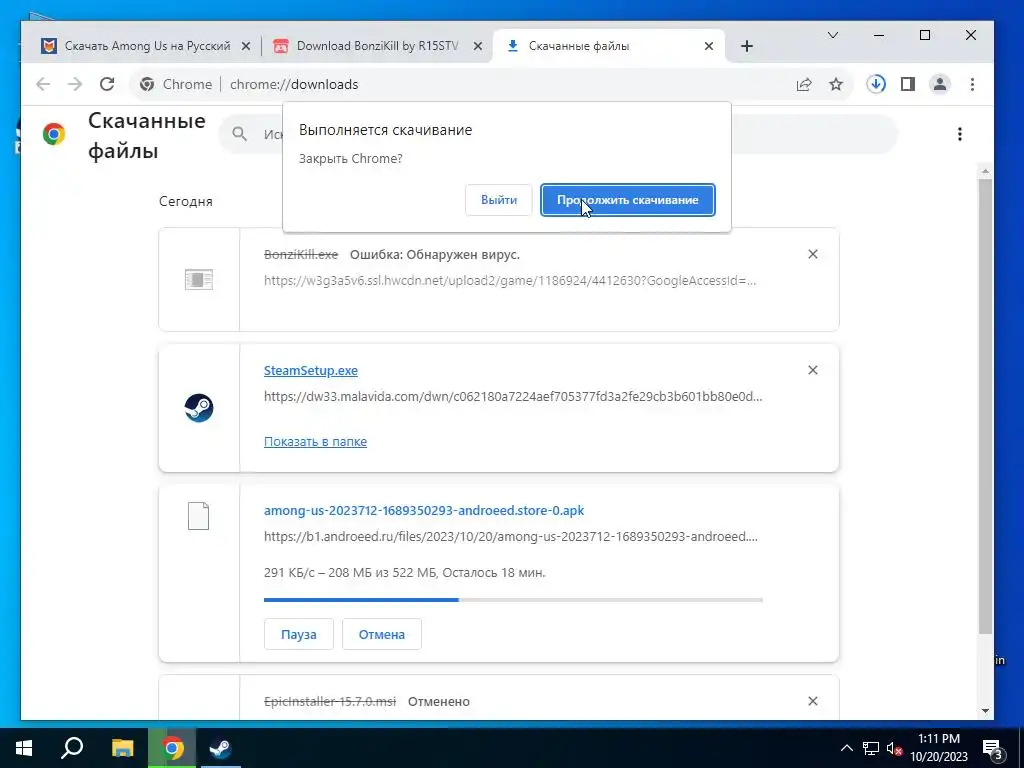Click the blank file icon of apk download
This screenshot has width=1024, height=768.
point(199,516)
